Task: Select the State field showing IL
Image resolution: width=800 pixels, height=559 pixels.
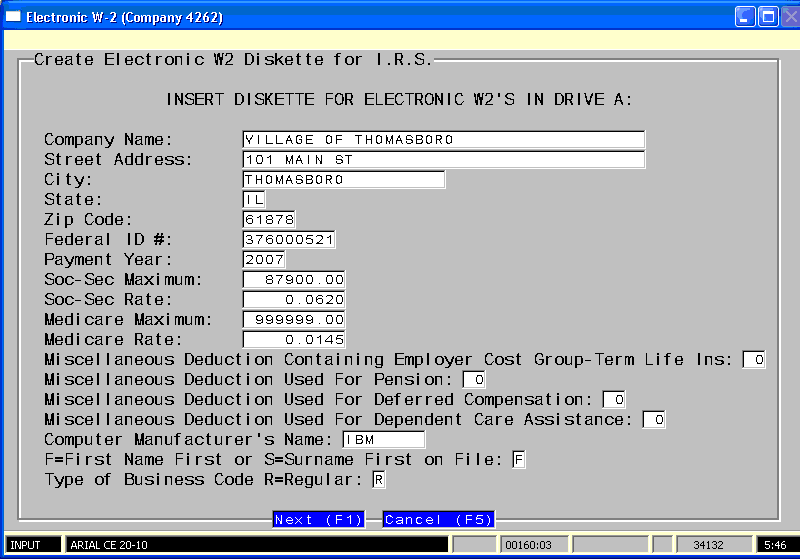Action: point(254,200)
